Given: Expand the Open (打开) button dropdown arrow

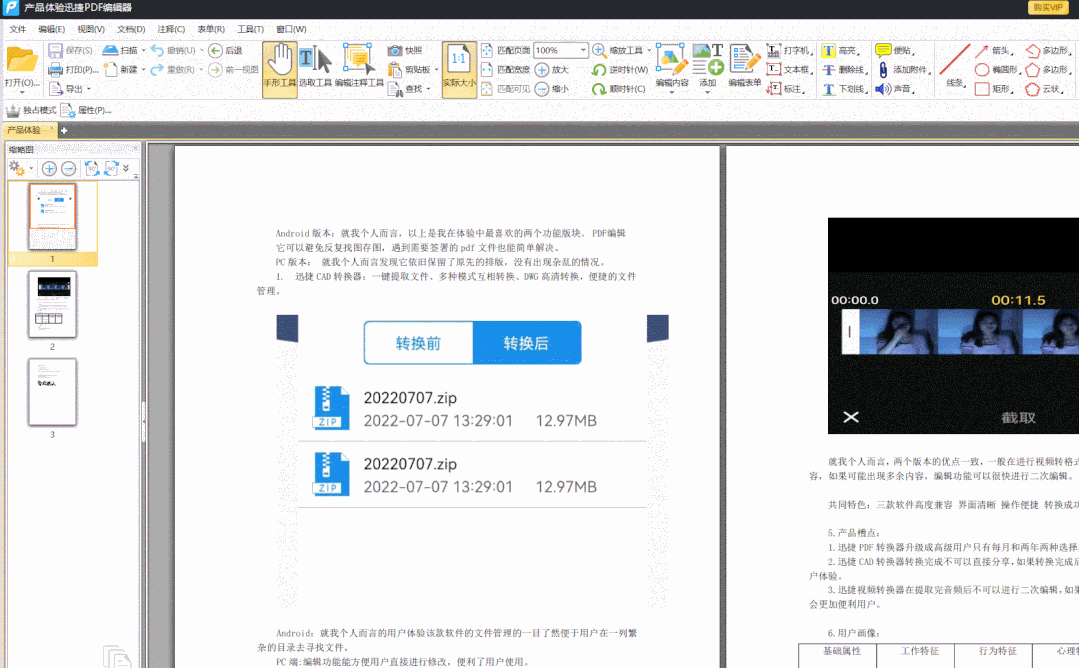Looking at the screenshot, I should point(22,93).
